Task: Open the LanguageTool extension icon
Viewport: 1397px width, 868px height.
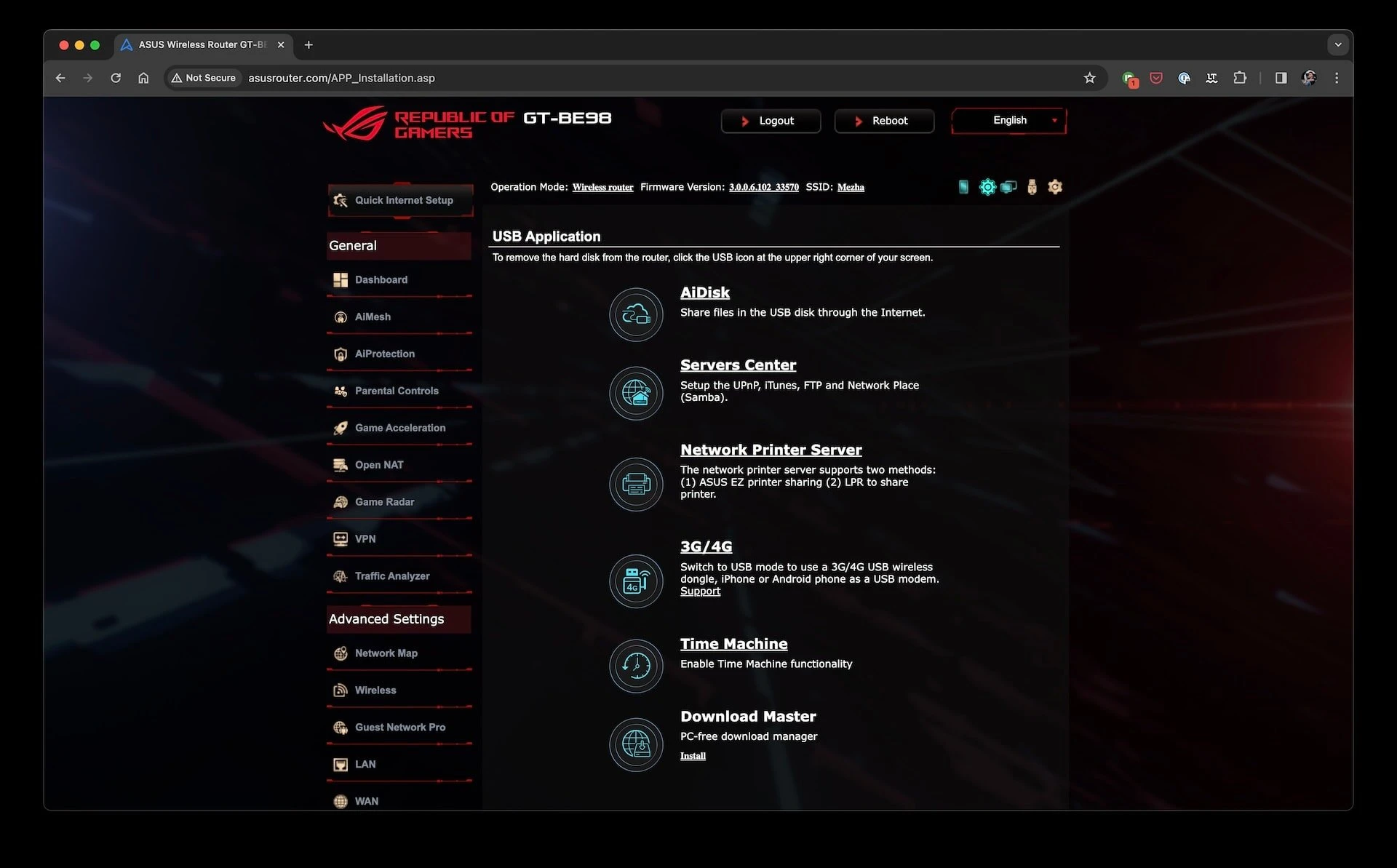Action: pos(1211,78)
